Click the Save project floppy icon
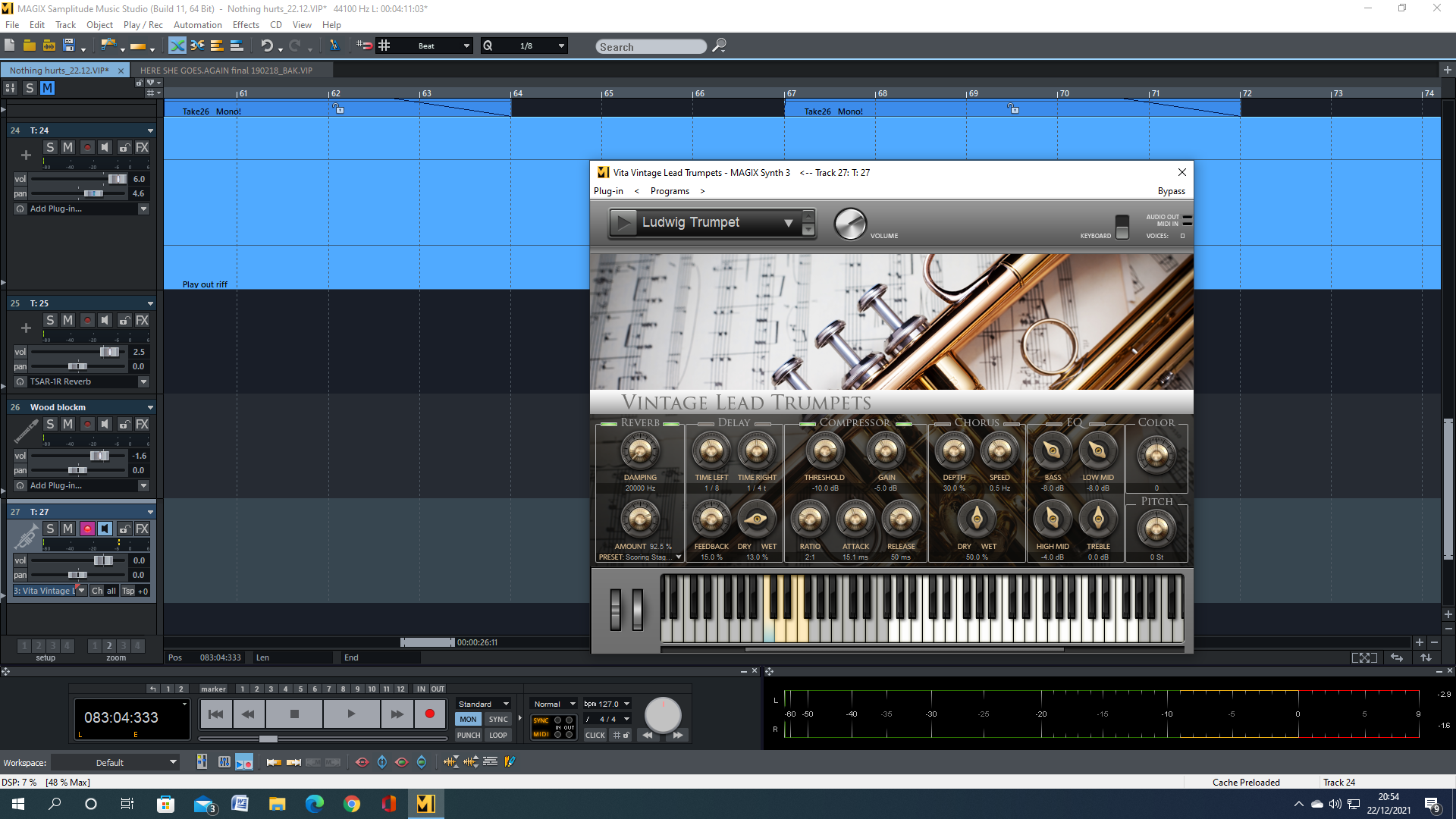The height and width of the screenshot is (819, 1456). [69, 45]
